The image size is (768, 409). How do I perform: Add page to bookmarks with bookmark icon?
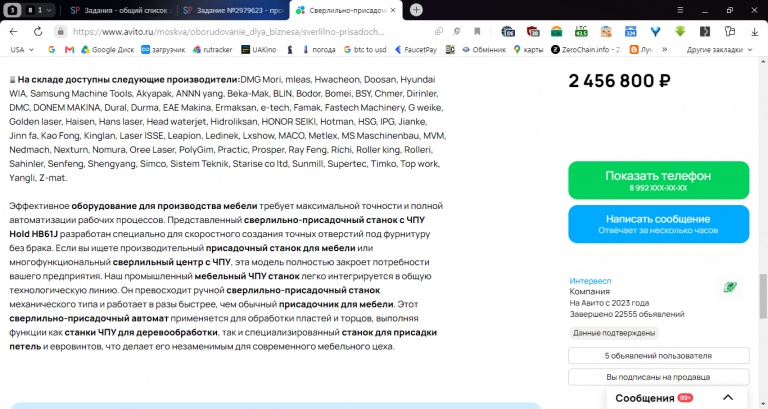coord(477,31)
